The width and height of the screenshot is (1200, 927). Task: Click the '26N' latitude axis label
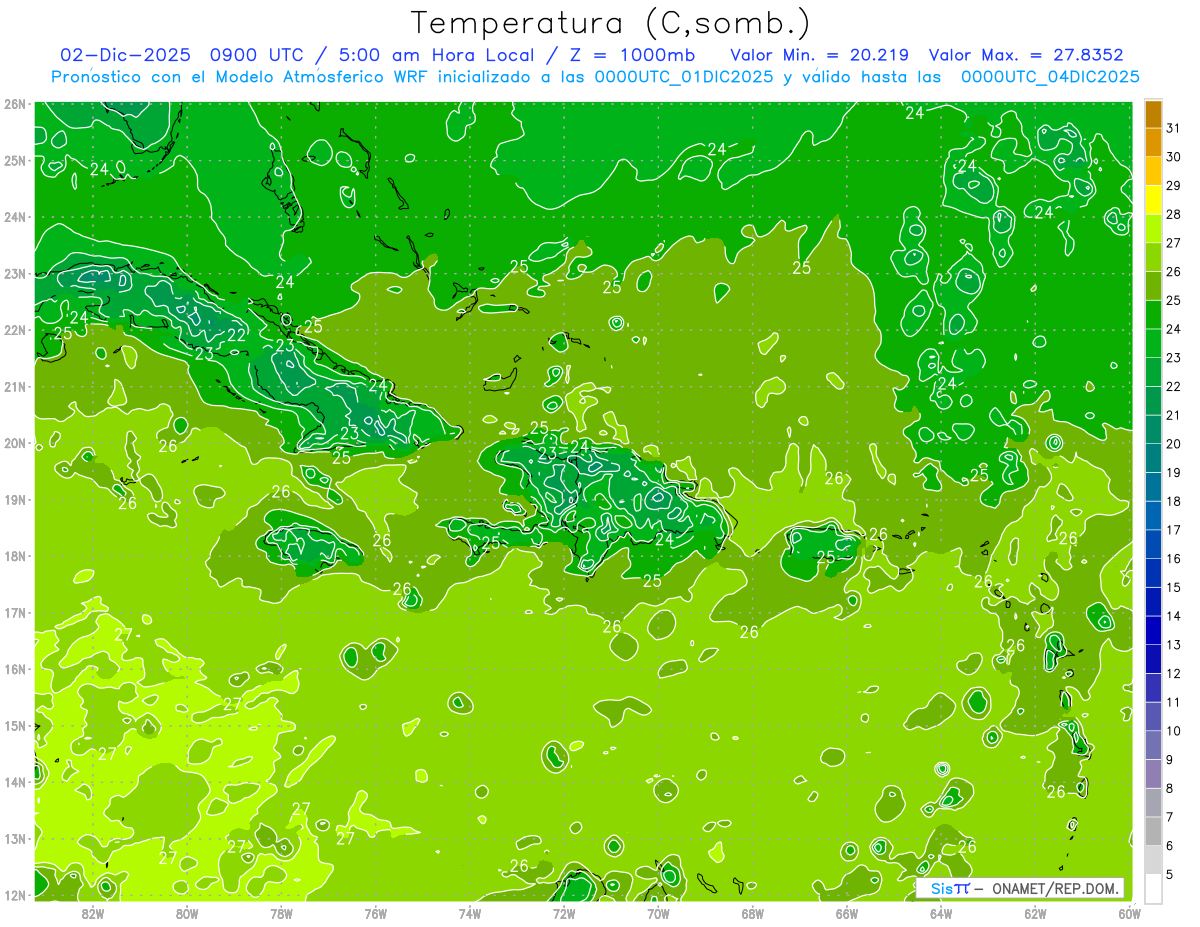coord(15,104)
